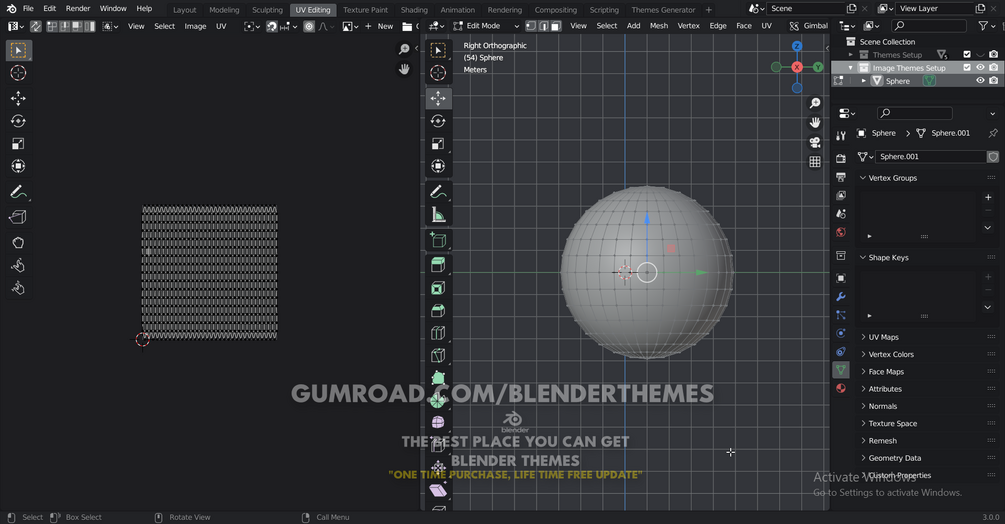Click the viewport zoom magnifier icon
The width and height of the screenshot is (1005, 524).
[815, 103]
